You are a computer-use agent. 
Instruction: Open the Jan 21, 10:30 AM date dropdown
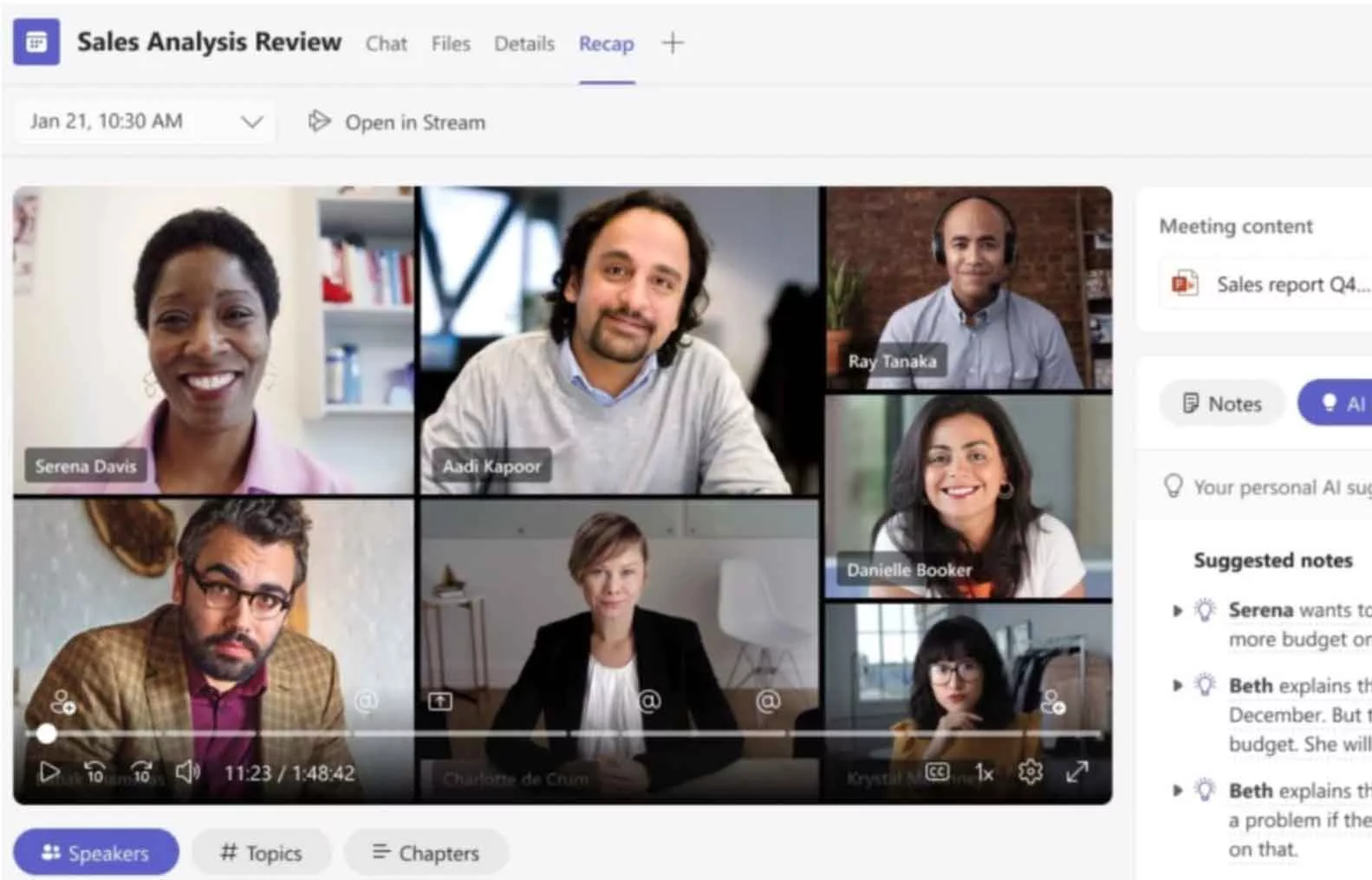[144, 121]
